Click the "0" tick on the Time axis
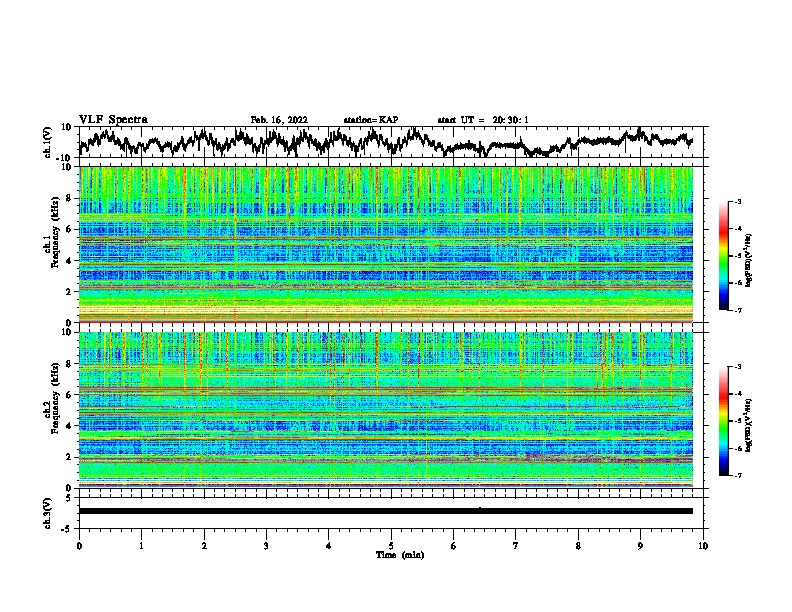 79,546
